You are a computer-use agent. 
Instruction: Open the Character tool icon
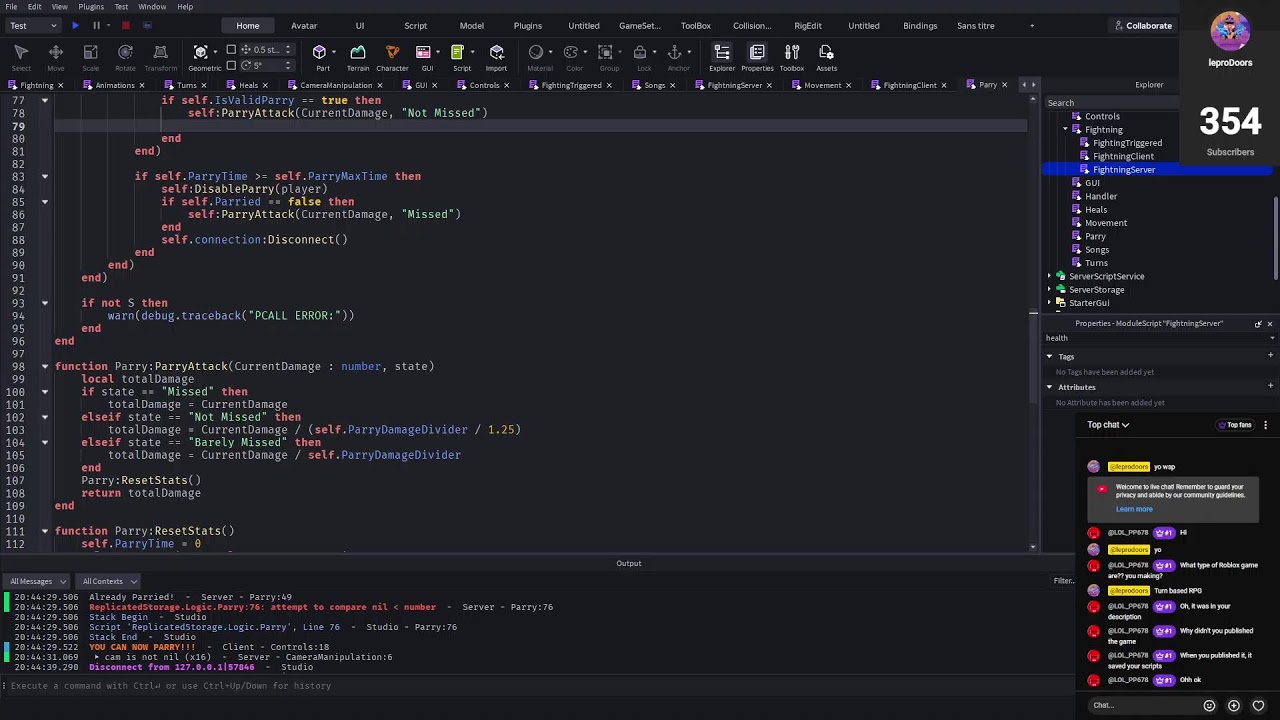click(392, 56)
